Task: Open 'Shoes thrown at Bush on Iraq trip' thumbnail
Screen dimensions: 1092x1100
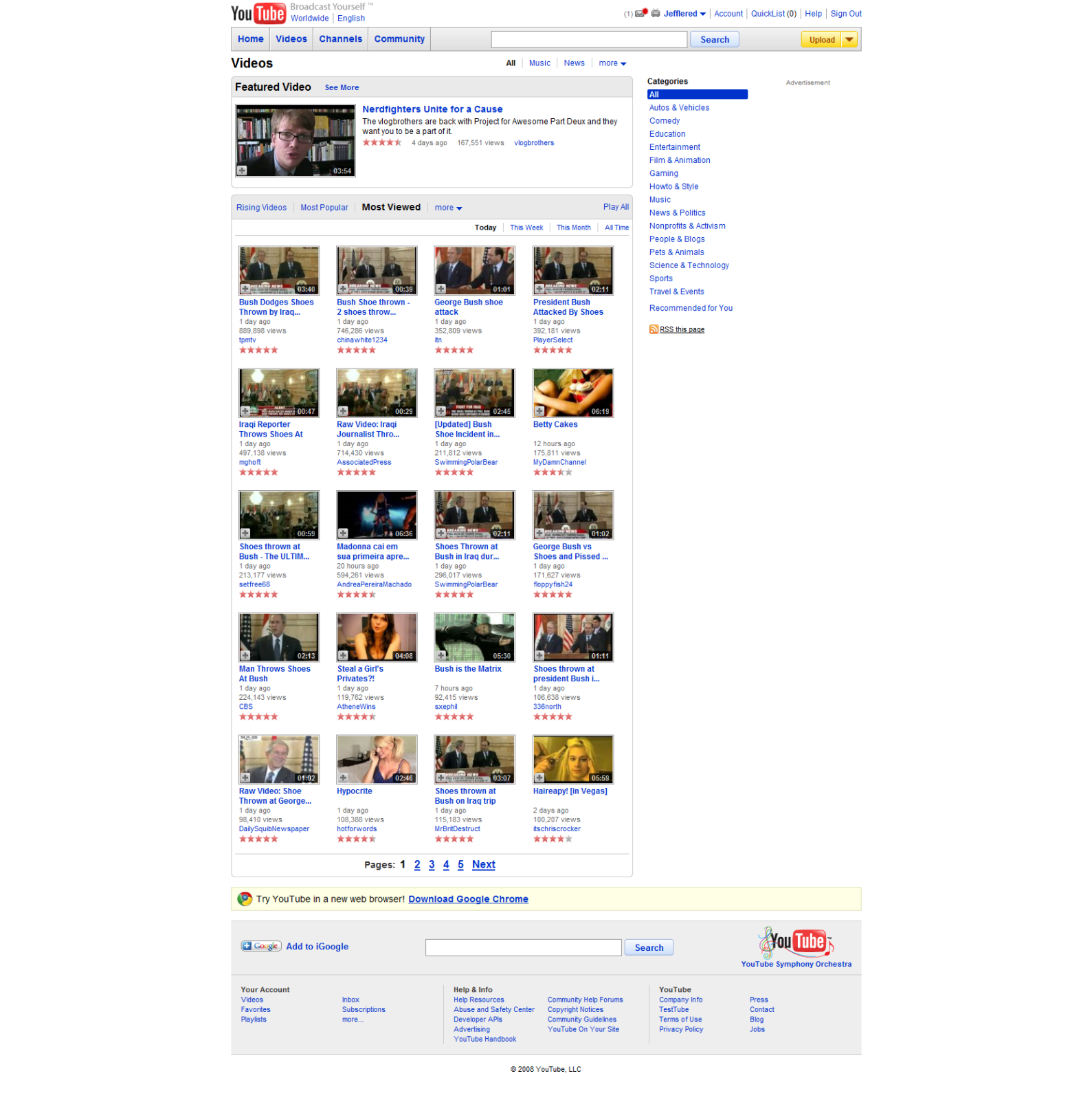Action: point(474,760)
